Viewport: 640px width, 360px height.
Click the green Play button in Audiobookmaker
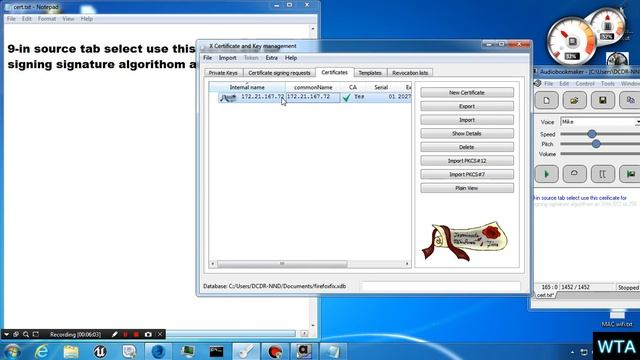pyautogui.click(x=547, y=174)
